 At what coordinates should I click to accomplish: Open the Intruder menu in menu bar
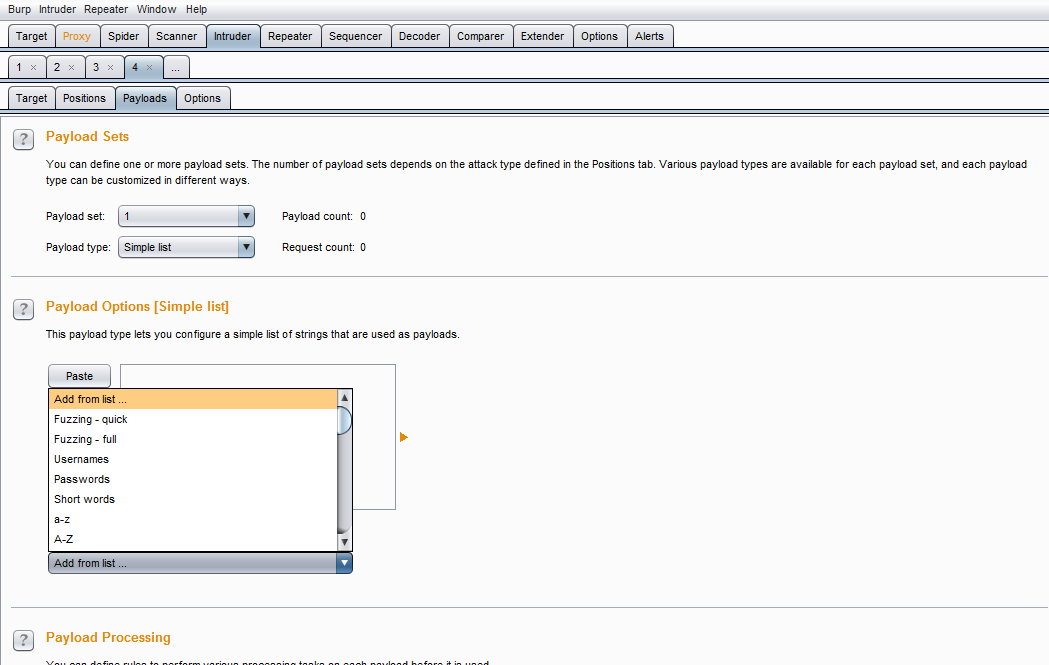click(58, 9)
